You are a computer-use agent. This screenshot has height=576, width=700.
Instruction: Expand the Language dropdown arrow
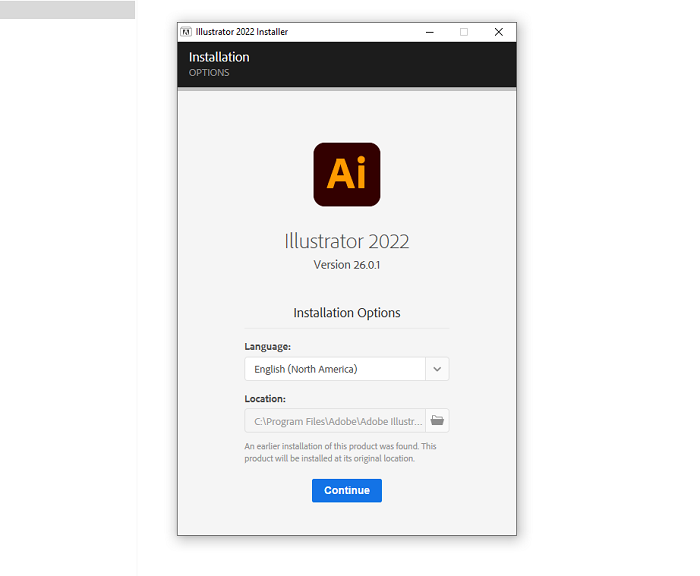[x=437, y=369]
